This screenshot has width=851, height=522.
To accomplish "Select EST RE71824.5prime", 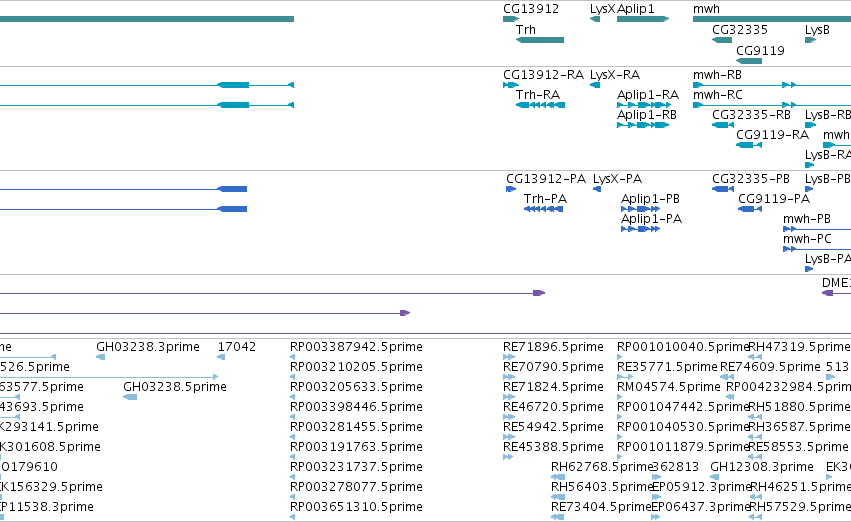I will (x=553, y=387).
